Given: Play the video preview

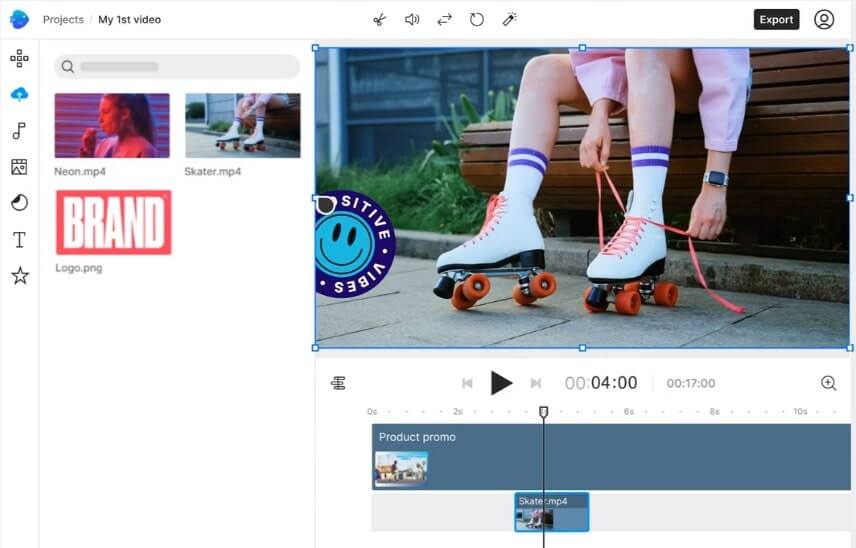Looking at the screenshot, I should 501,383.
